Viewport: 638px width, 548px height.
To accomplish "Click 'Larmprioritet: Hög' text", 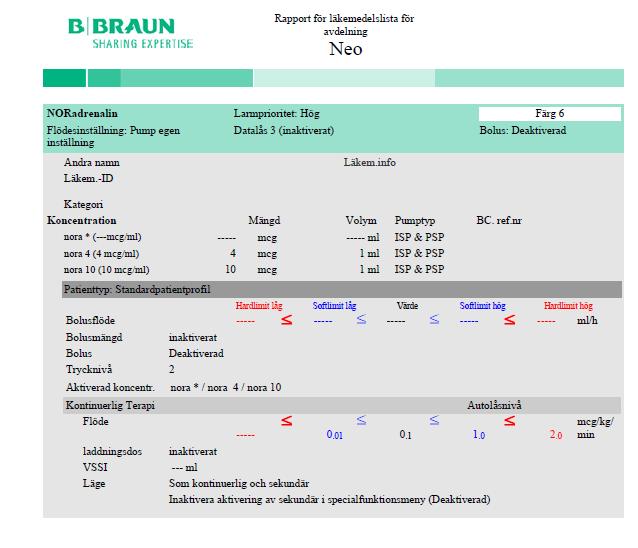I will coord(277,114).
